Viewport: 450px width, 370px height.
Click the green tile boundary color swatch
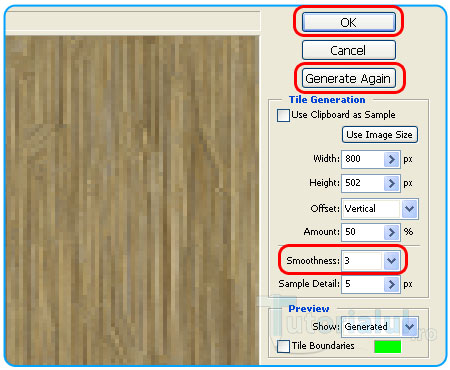point(388,346)
